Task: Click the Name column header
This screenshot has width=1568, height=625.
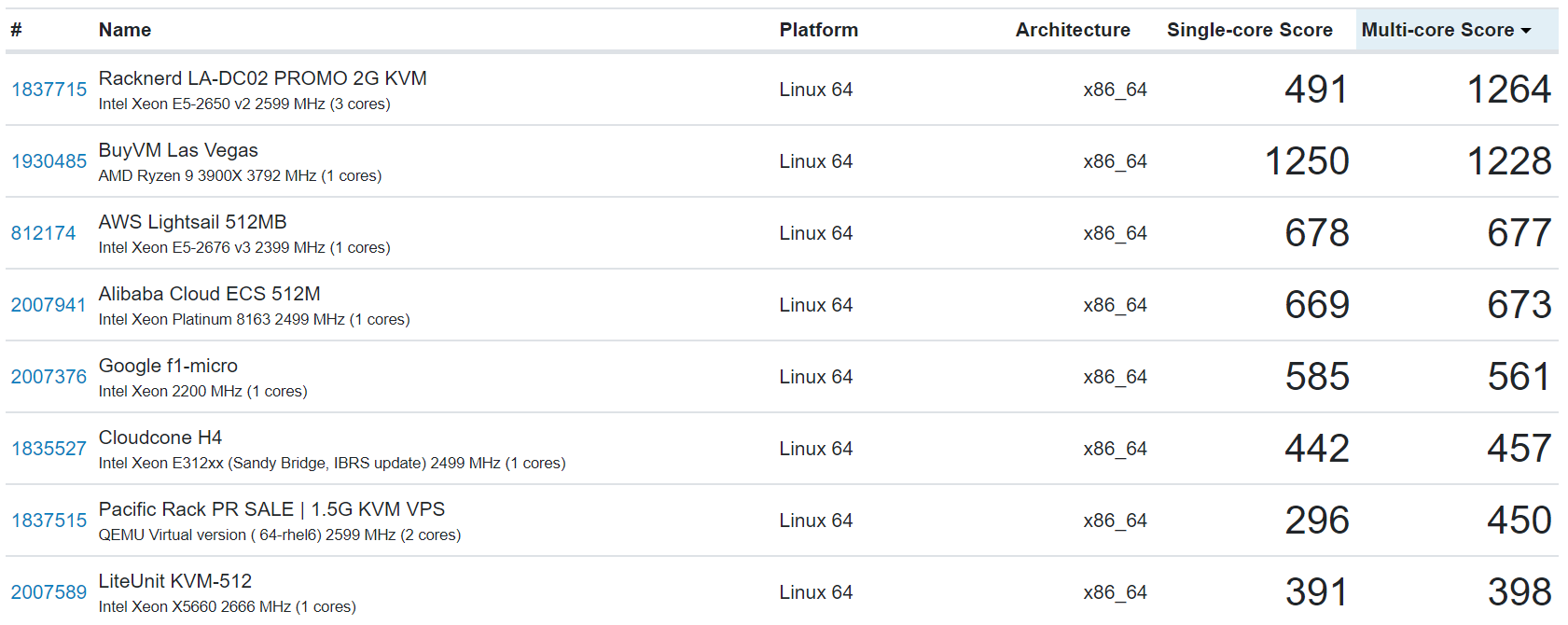Action: pos(125,30)
